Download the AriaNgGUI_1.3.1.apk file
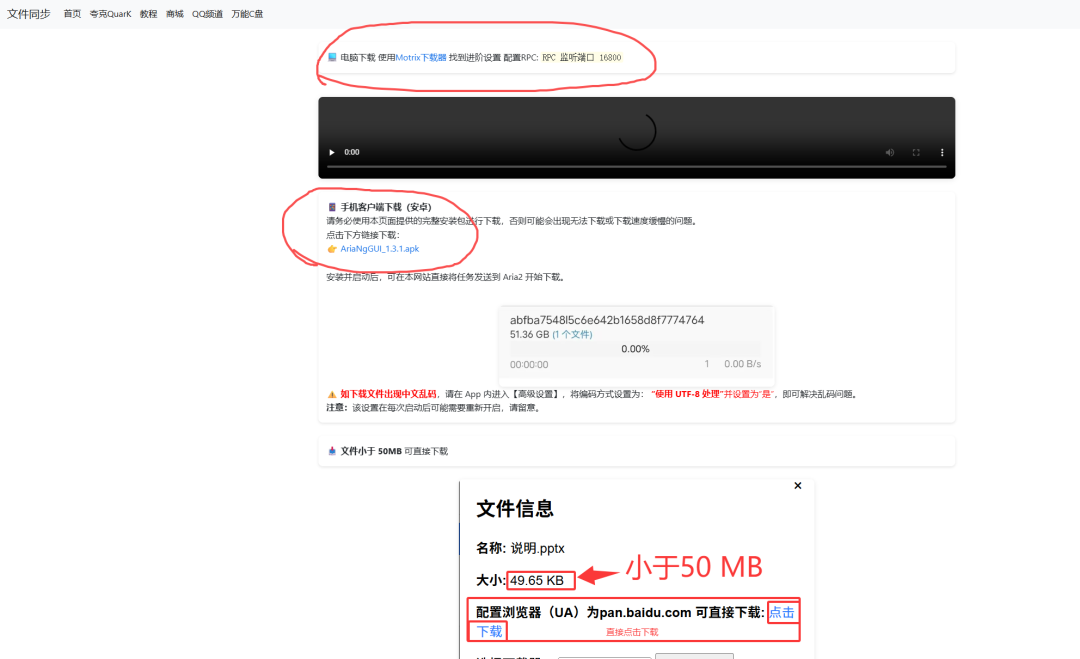Viewport: 1080px width, 659px height. (x=379, y=249)
